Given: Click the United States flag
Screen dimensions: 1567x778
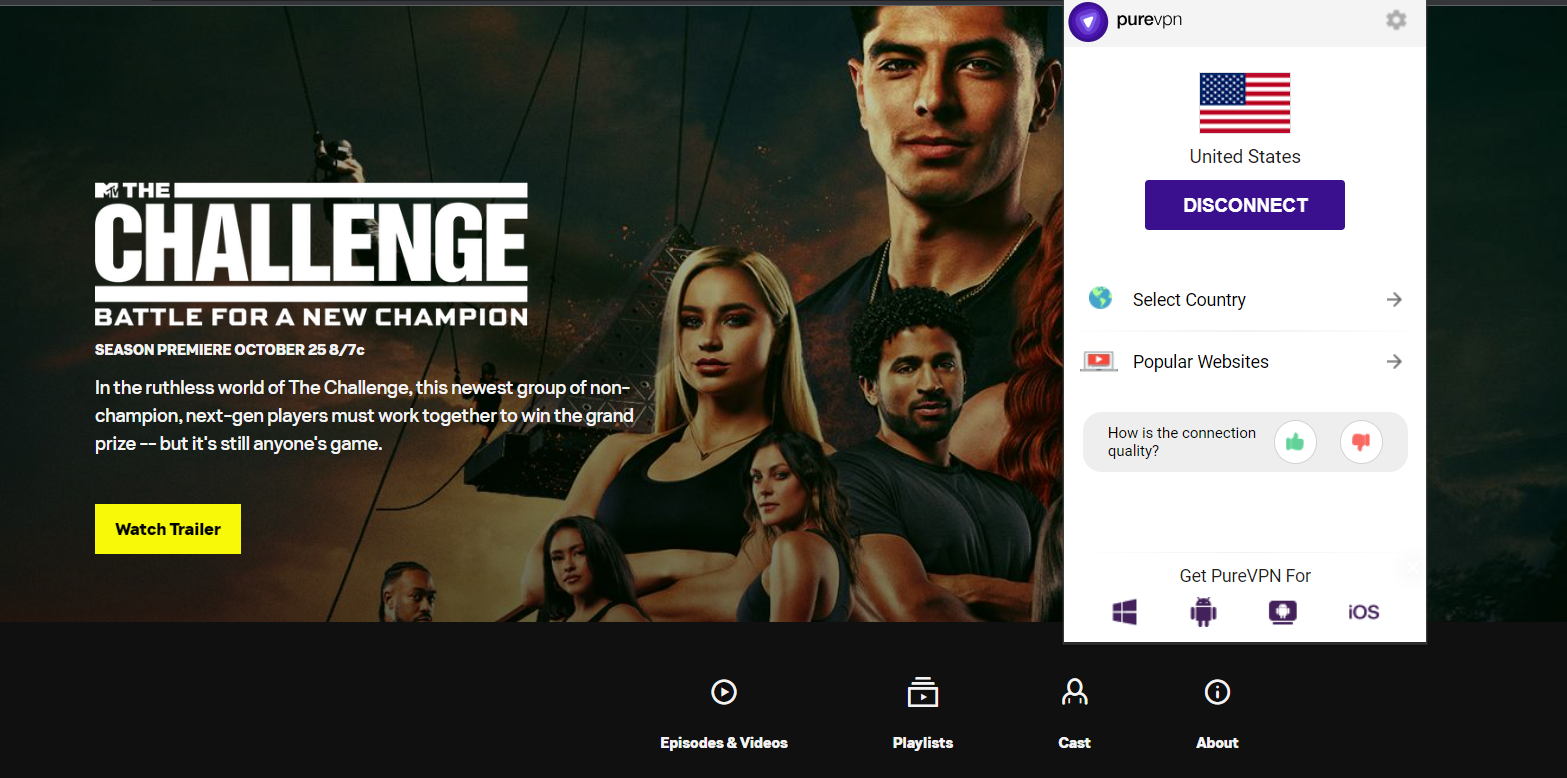Looking at the screenshot, I should 1245,103.
